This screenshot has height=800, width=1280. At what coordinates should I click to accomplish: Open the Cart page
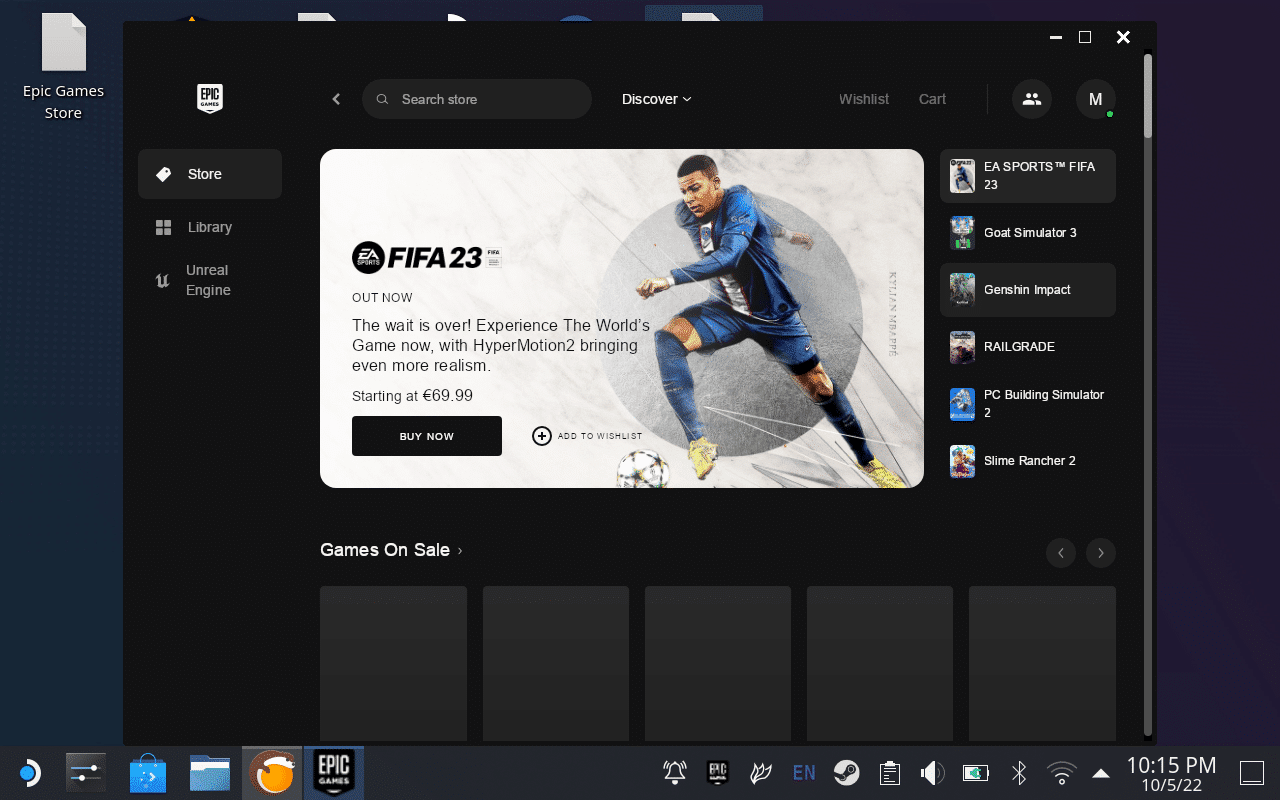(932, 99)
